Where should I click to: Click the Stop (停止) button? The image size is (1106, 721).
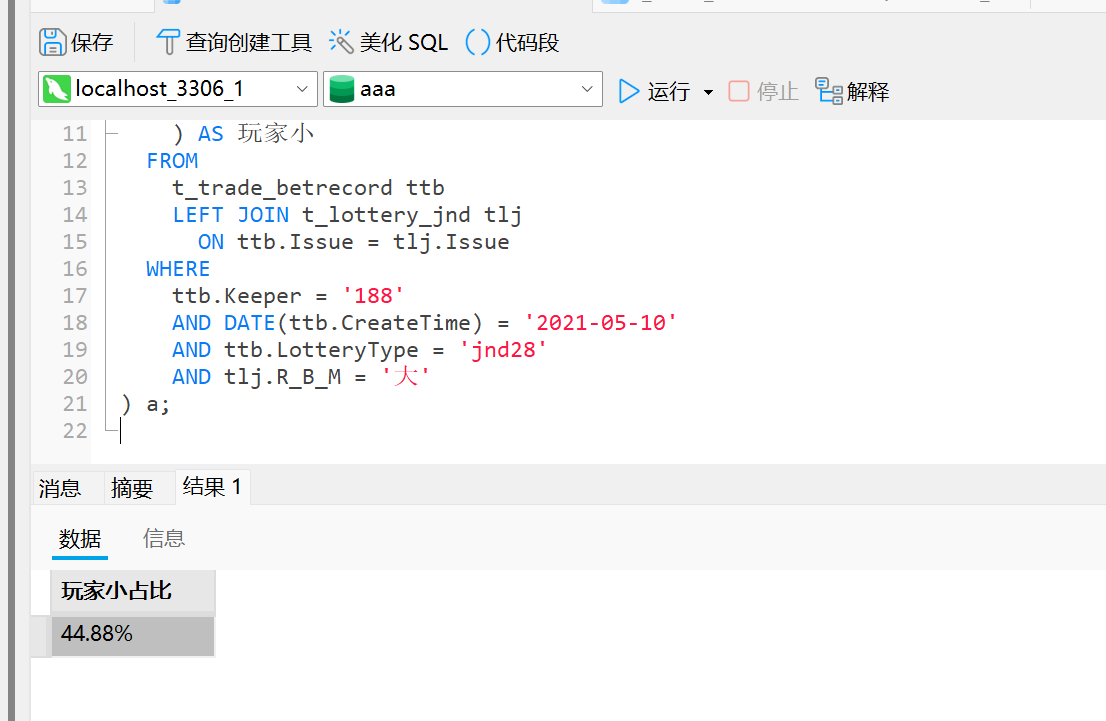click(763, 91)
